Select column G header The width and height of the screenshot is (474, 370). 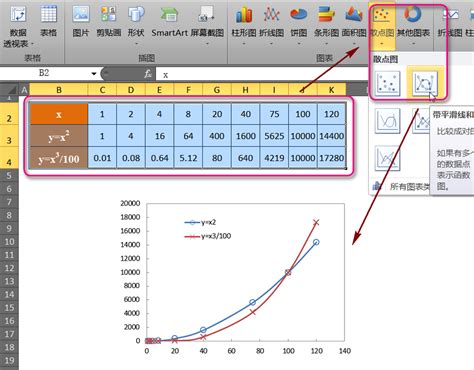(217, 90)
